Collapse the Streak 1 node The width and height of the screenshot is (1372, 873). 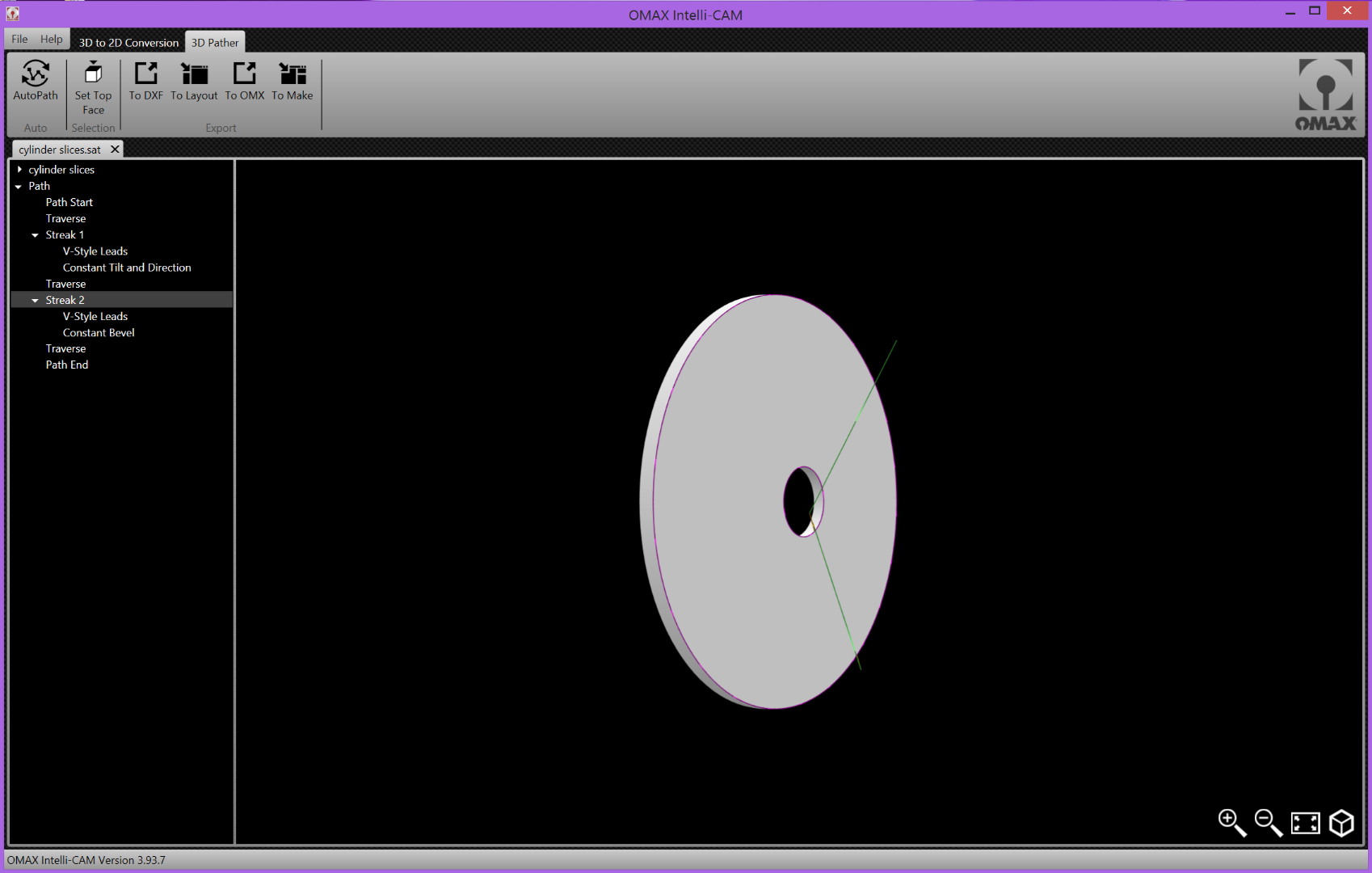coord(35,235)
